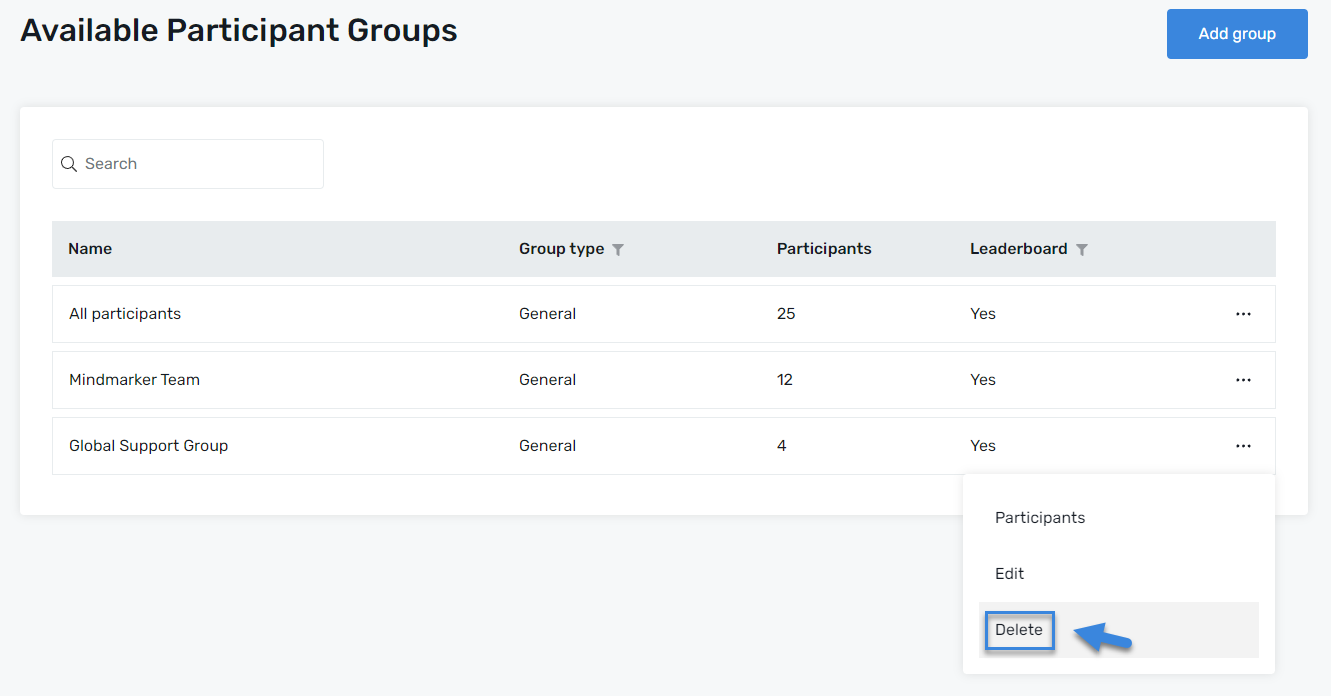Image resolution: width=1331 pixels, height=696 pixels.
Task: Click the Leaderboard column header text
Action: coord(1018,249)
